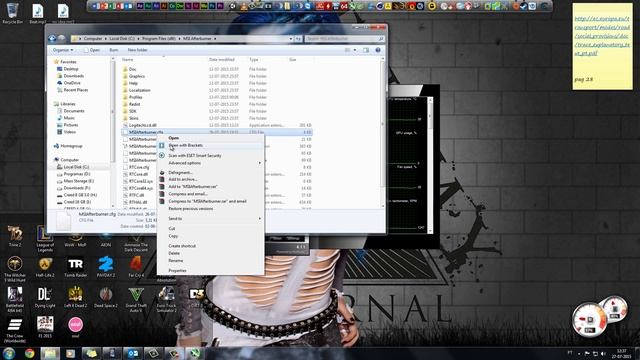Select the pink round desktop icon
Screen dimensions: 640x360
click(76, 327)
